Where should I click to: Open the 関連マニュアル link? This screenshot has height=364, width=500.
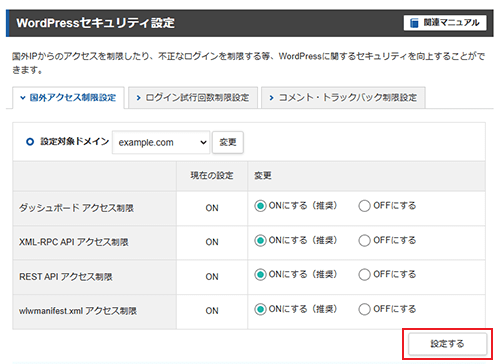[x=445, y=23]
